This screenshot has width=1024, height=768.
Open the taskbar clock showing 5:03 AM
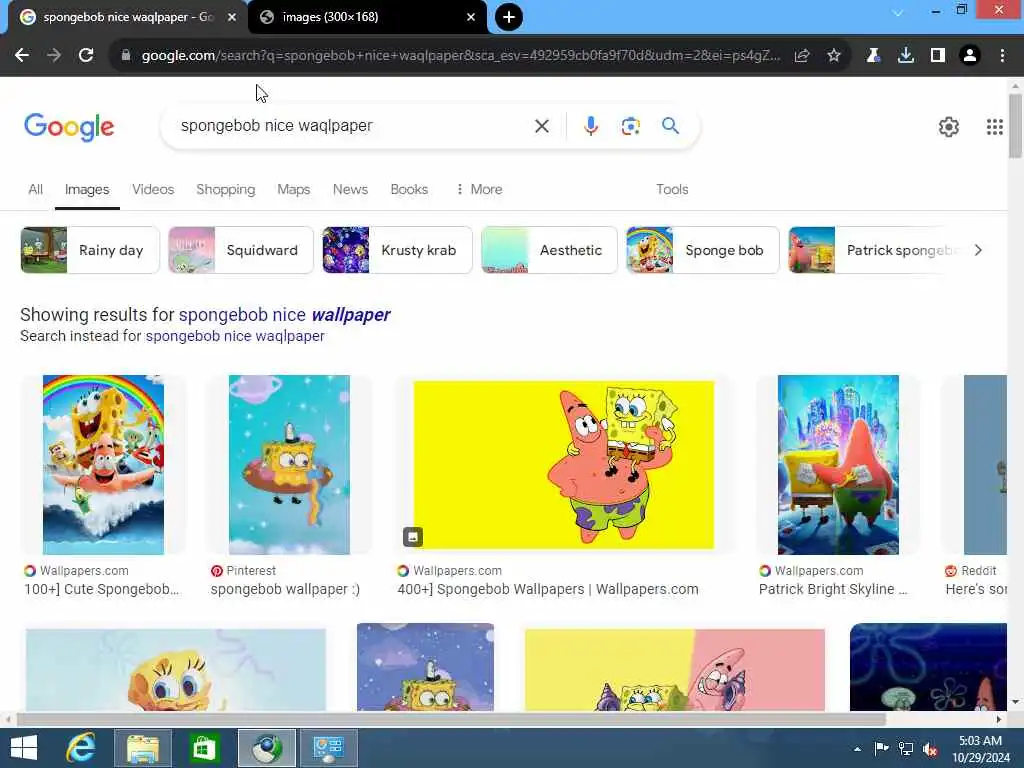pyautogui.click(x=980, y=749)
